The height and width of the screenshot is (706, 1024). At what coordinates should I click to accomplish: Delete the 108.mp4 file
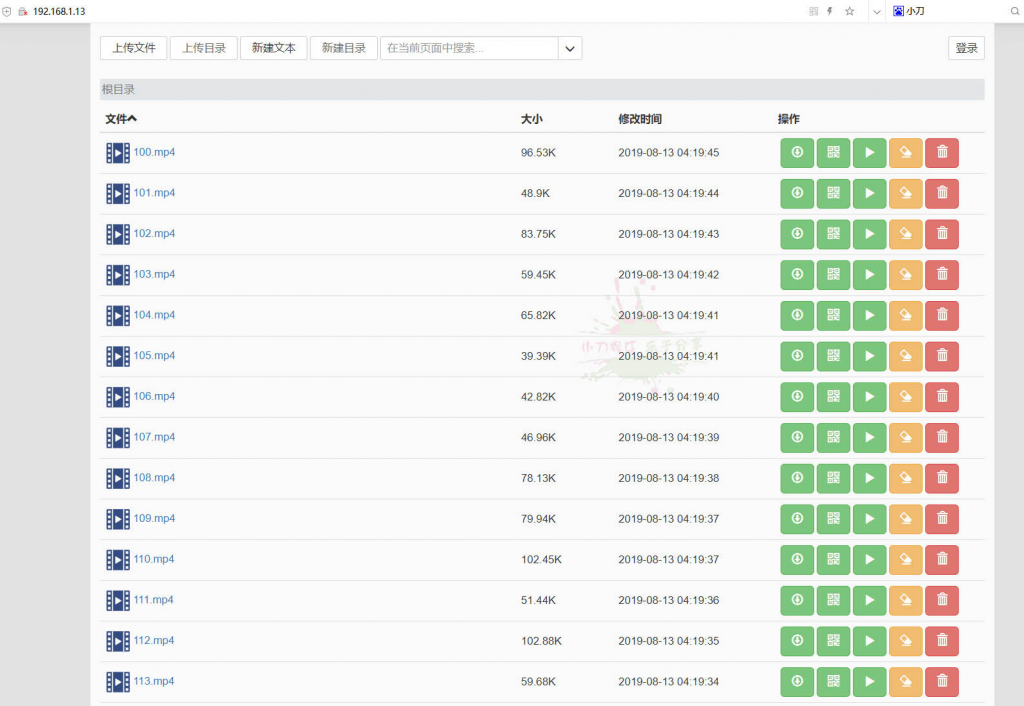tap(941, 479)
